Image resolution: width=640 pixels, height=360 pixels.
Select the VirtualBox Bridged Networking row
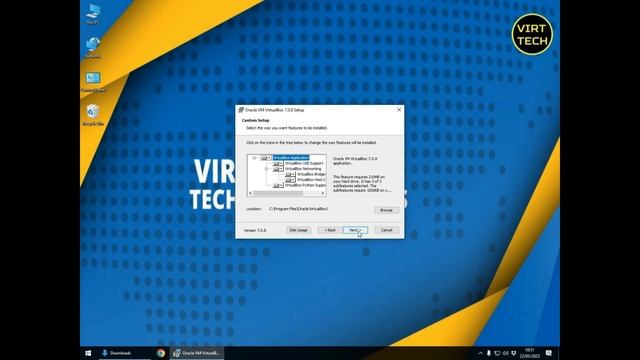tap(311, 174)
